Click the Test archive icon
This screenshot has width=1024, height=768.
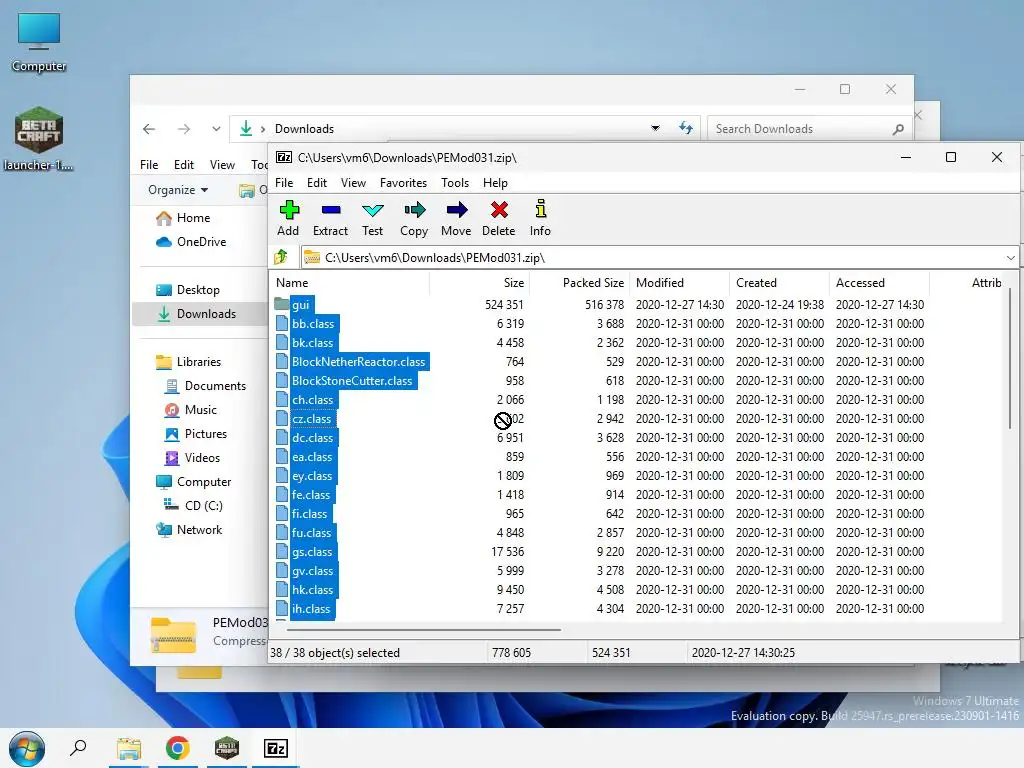point(372,218)
